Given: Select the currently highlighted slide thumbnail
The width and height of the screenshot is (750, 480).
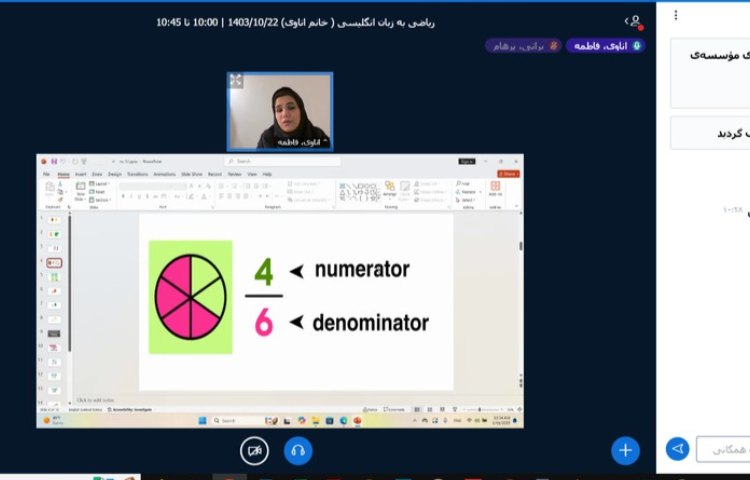Looking at the screenshot, I should click(x=54, y=262).
